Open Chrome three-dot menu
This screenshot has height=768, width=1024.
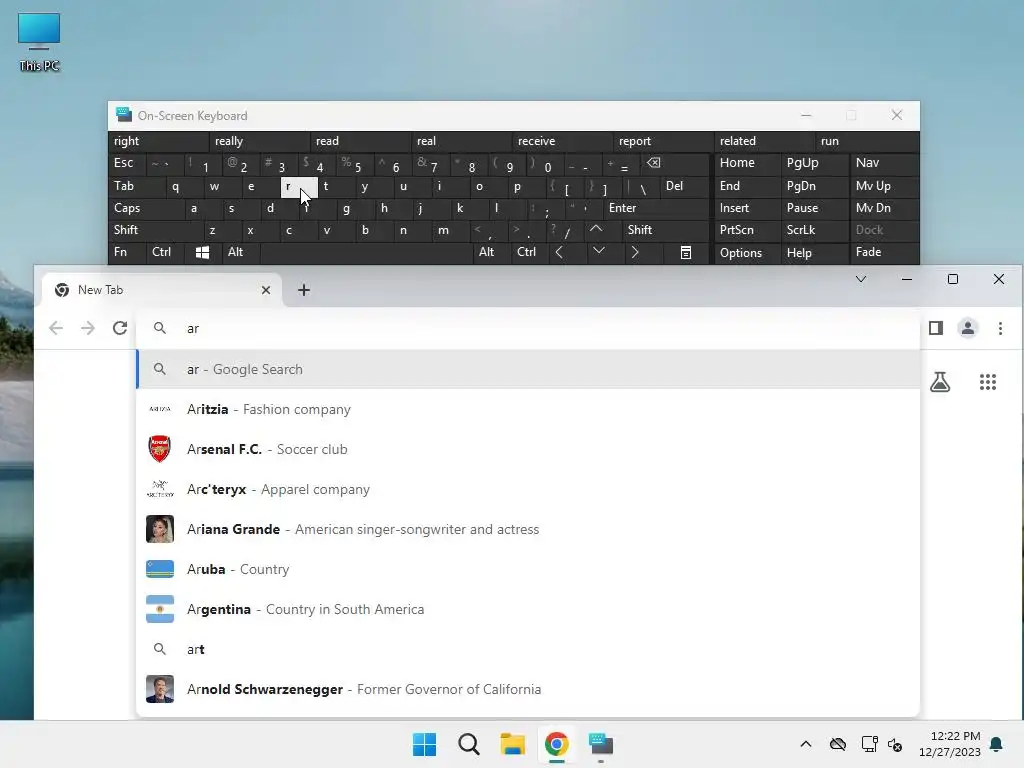[x=1000, y=328]
